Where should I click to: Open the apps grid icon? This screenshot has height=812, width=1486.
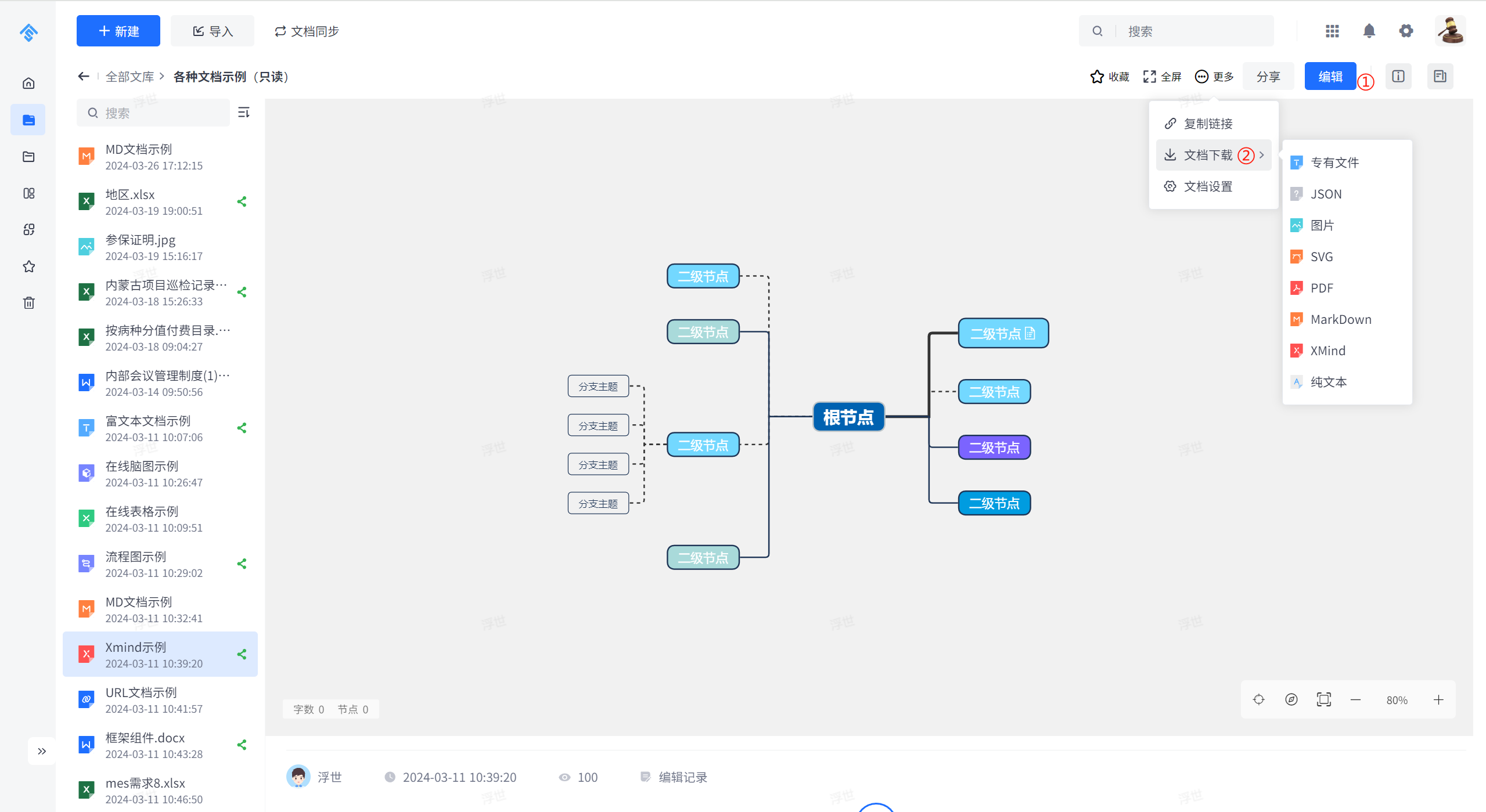[1332, 31]
